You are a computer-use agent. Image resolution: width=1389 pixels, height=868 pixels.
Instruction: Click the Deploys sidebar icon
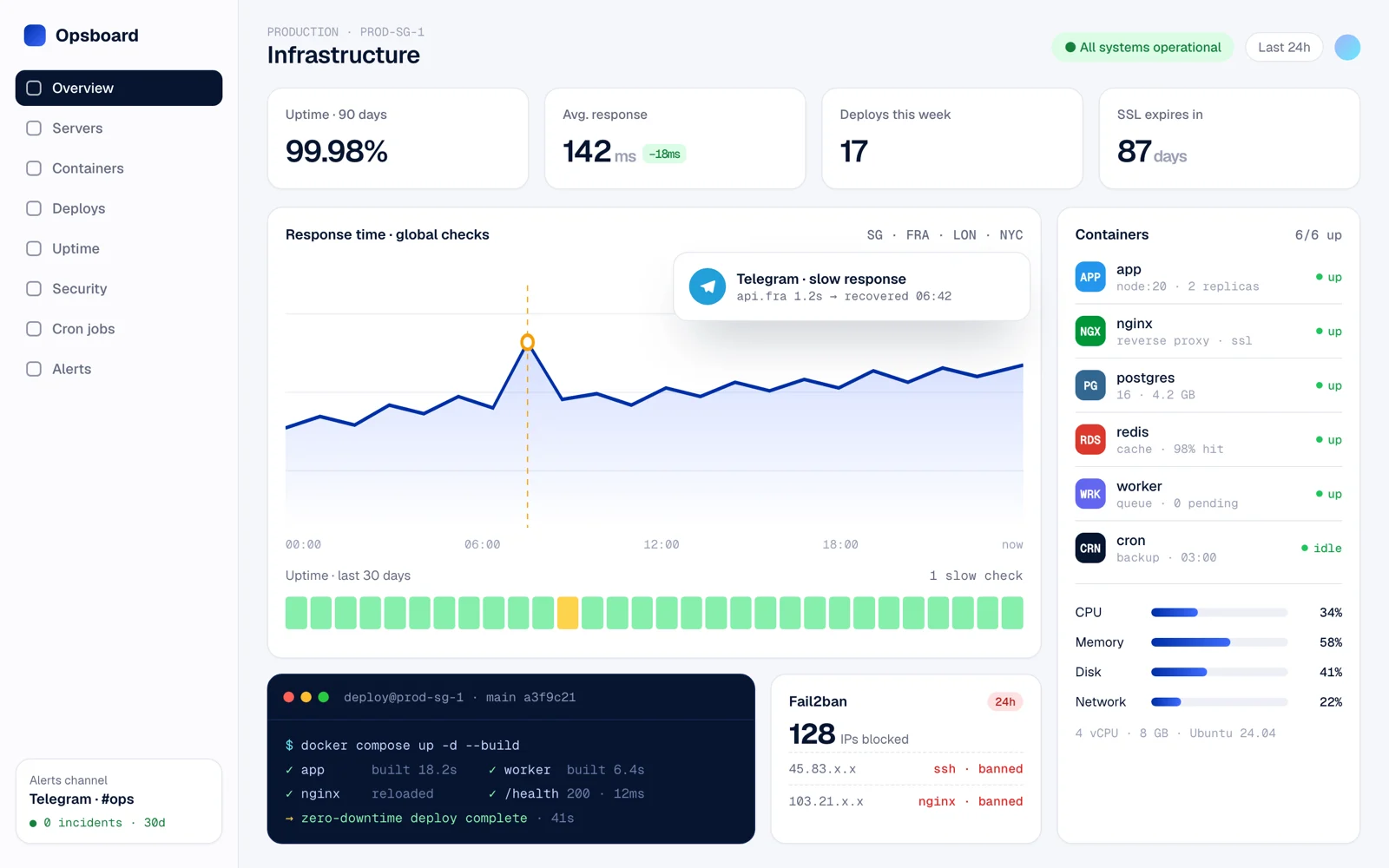[x=34, y=208]
